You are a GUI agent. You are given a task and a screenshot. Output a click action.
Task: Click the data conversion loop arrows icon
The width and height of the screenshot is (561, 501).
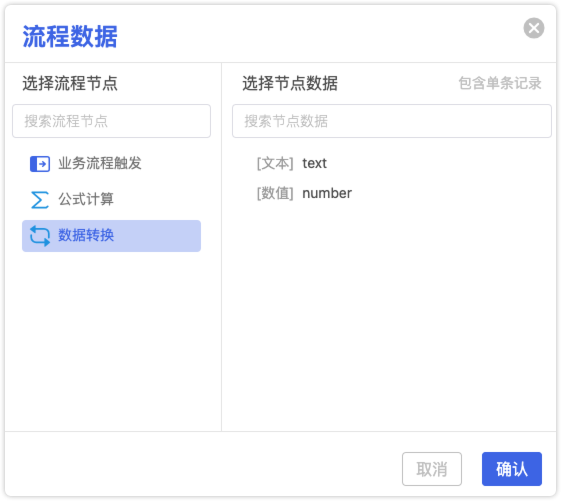pos(40,236)
